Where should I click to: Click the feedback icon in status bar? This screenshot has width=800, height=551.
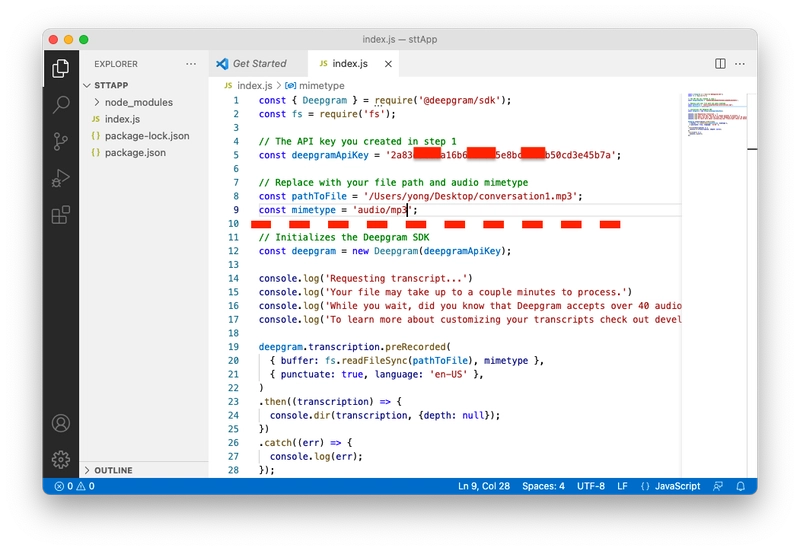[x=718, y=486]
